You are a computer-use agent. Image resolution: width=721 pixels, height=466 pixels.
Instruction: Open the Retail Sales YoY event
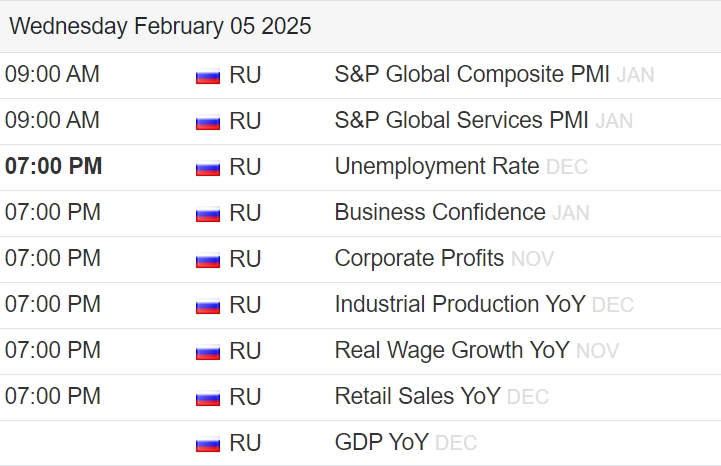(417, 397)
